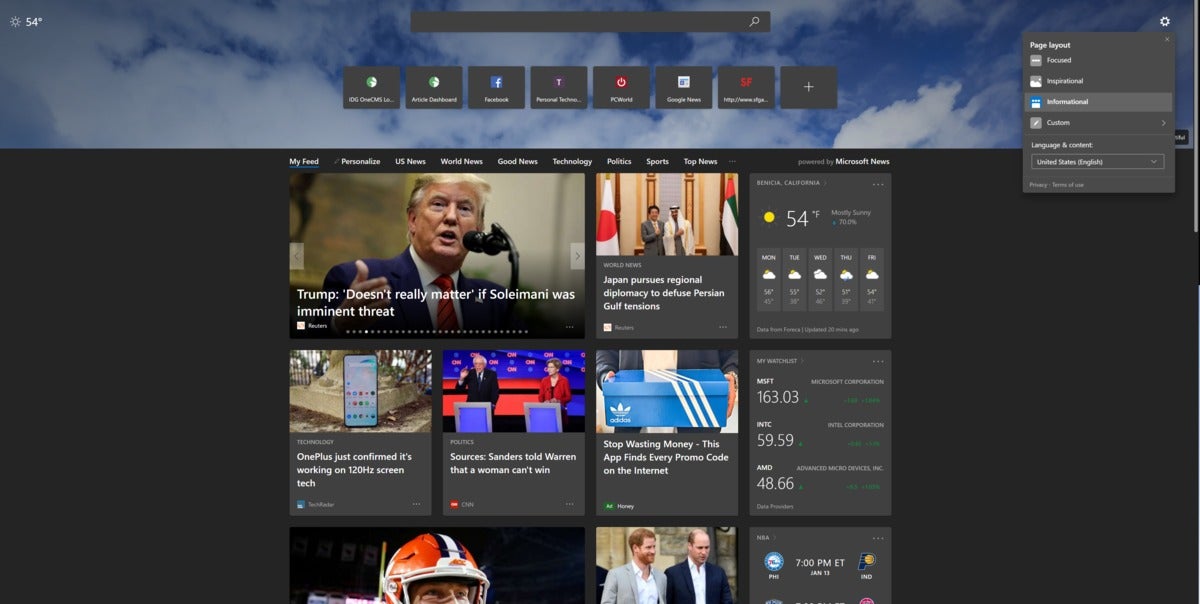Select Friday forecast in weather card

[872, 278]
